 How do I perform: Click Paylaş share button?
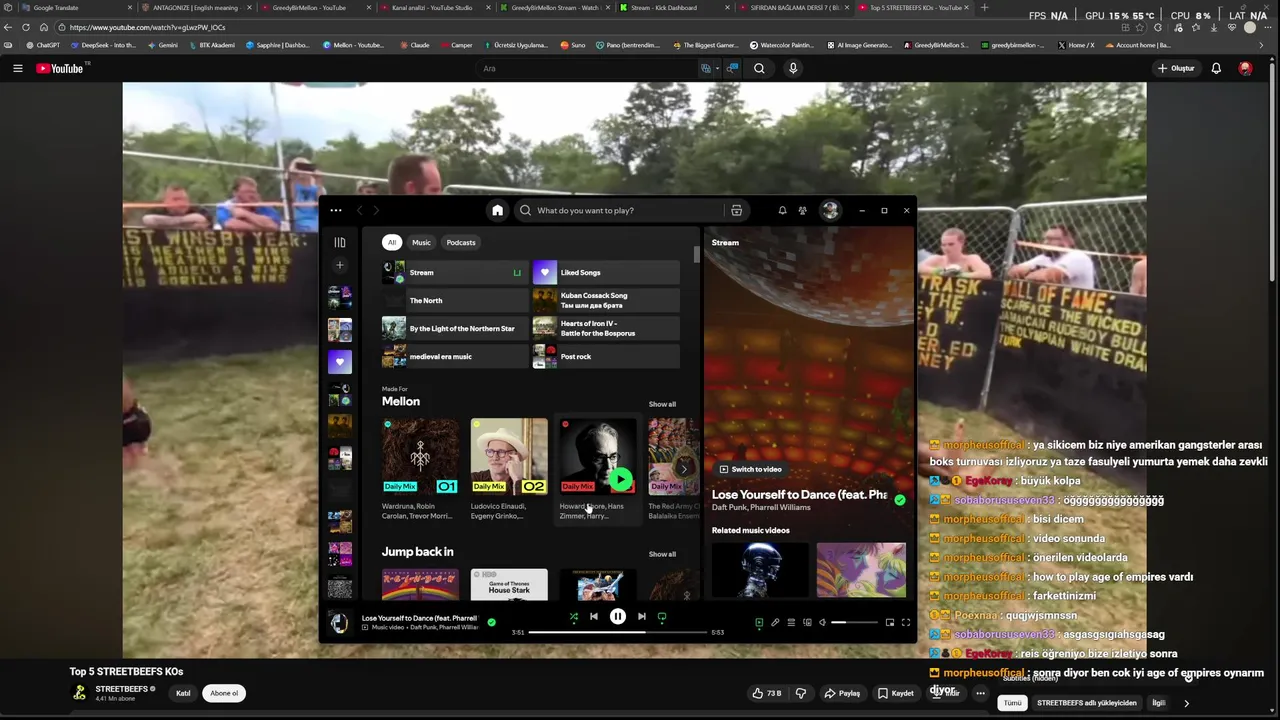[x=842, y=693]
